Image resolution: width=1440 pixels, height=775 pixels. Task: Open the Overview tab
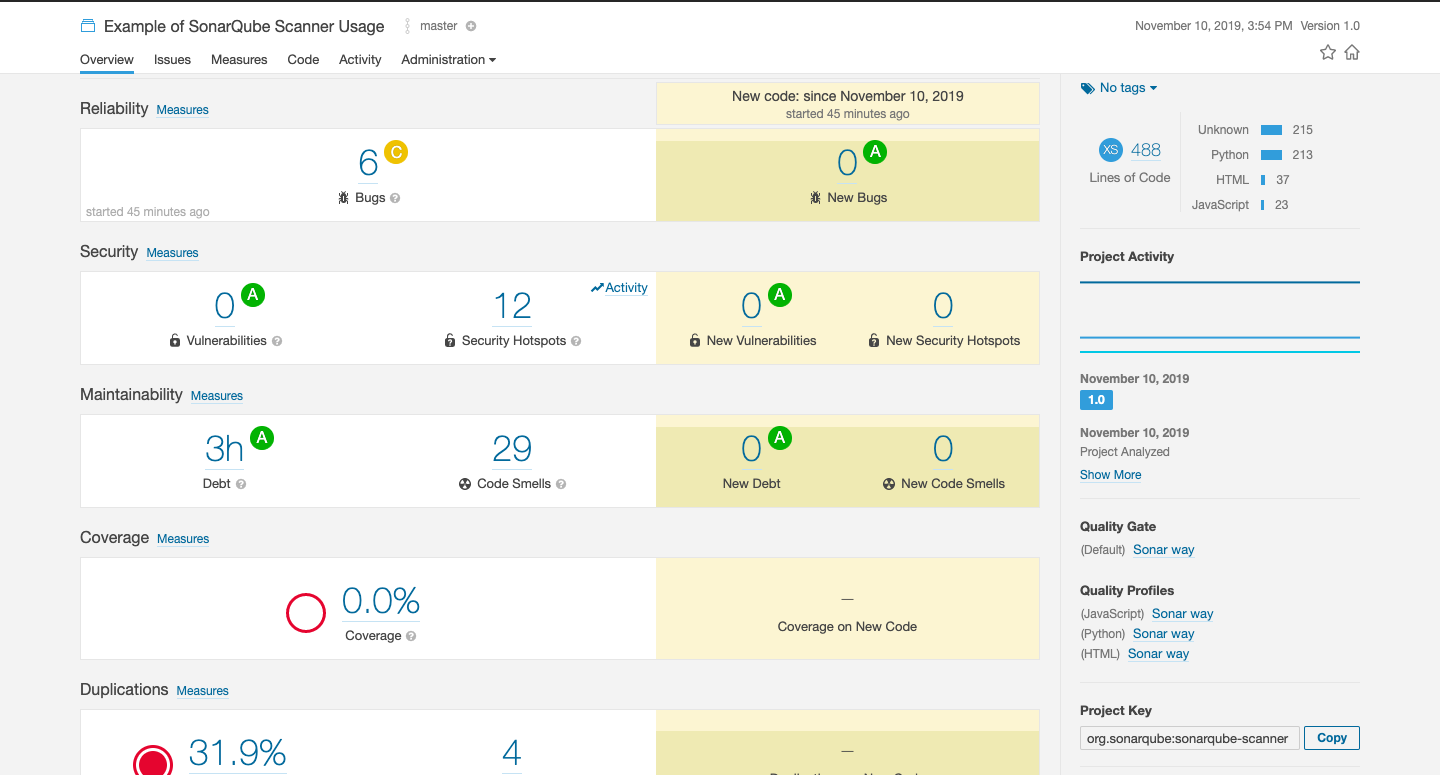pos(107,60)
